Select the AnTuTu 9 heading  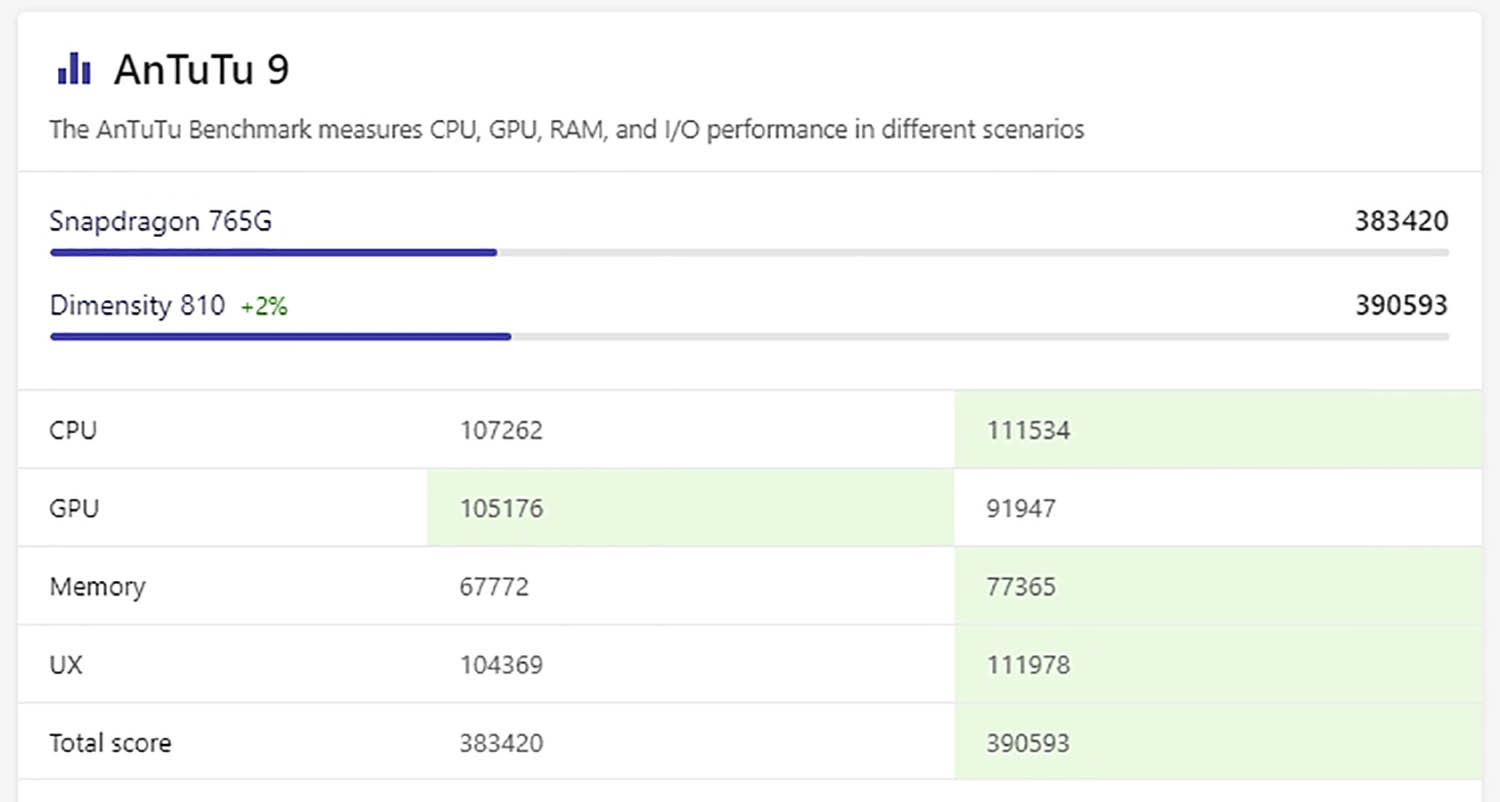click(x=202, y=70)
